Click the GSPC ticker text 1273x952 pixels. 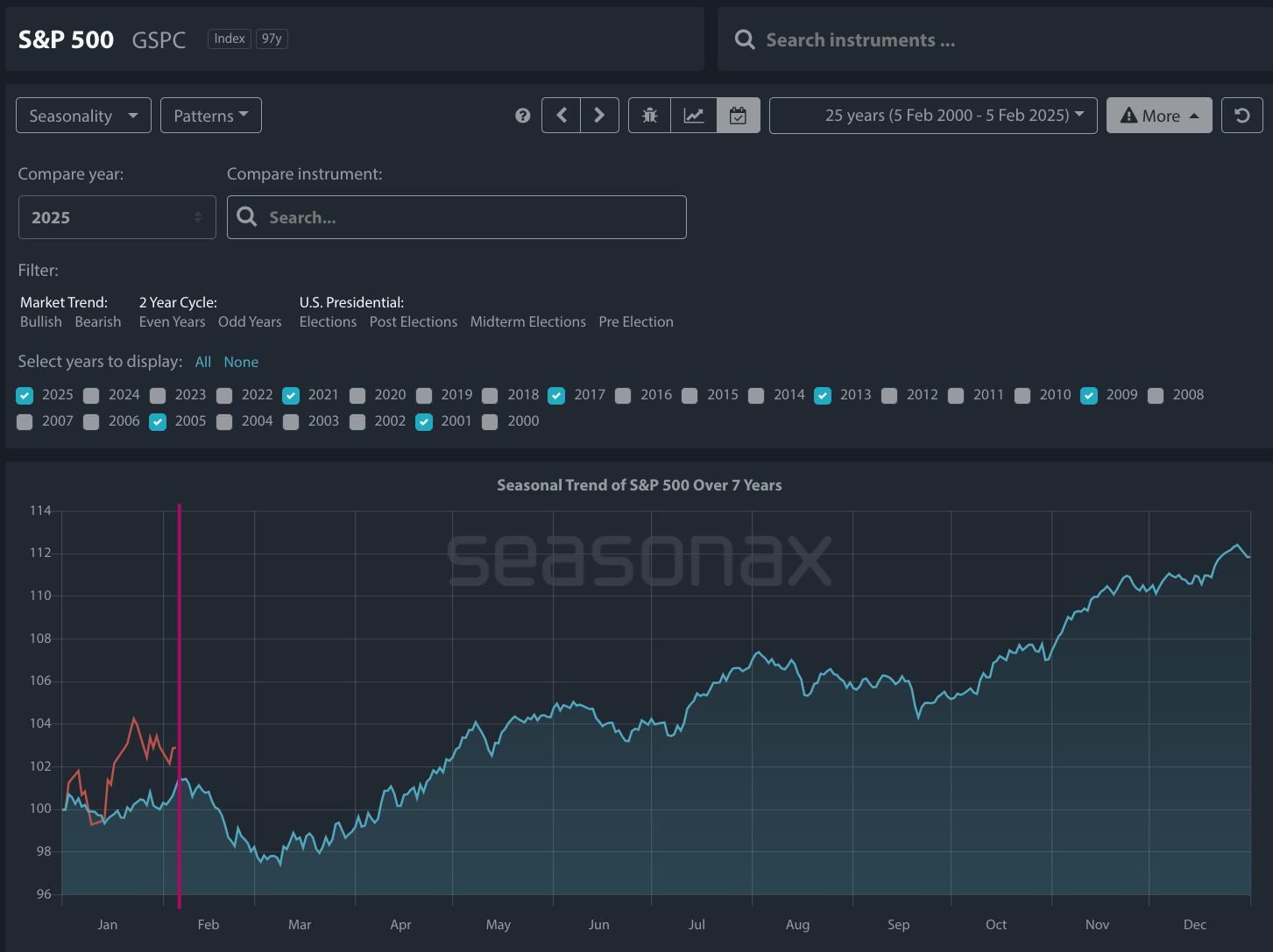pos(159,40)
